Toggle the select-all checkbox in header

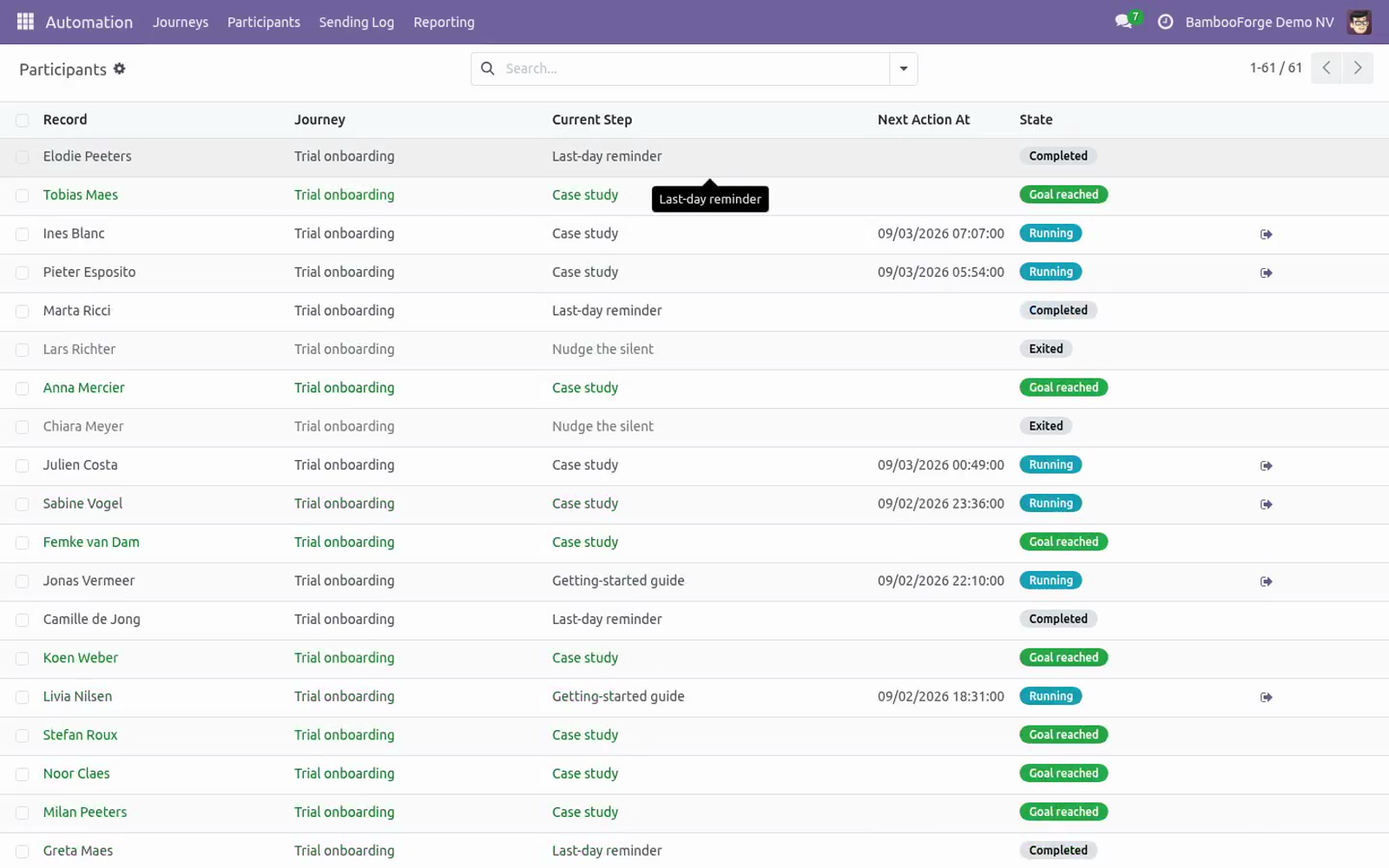click(23, 121)
